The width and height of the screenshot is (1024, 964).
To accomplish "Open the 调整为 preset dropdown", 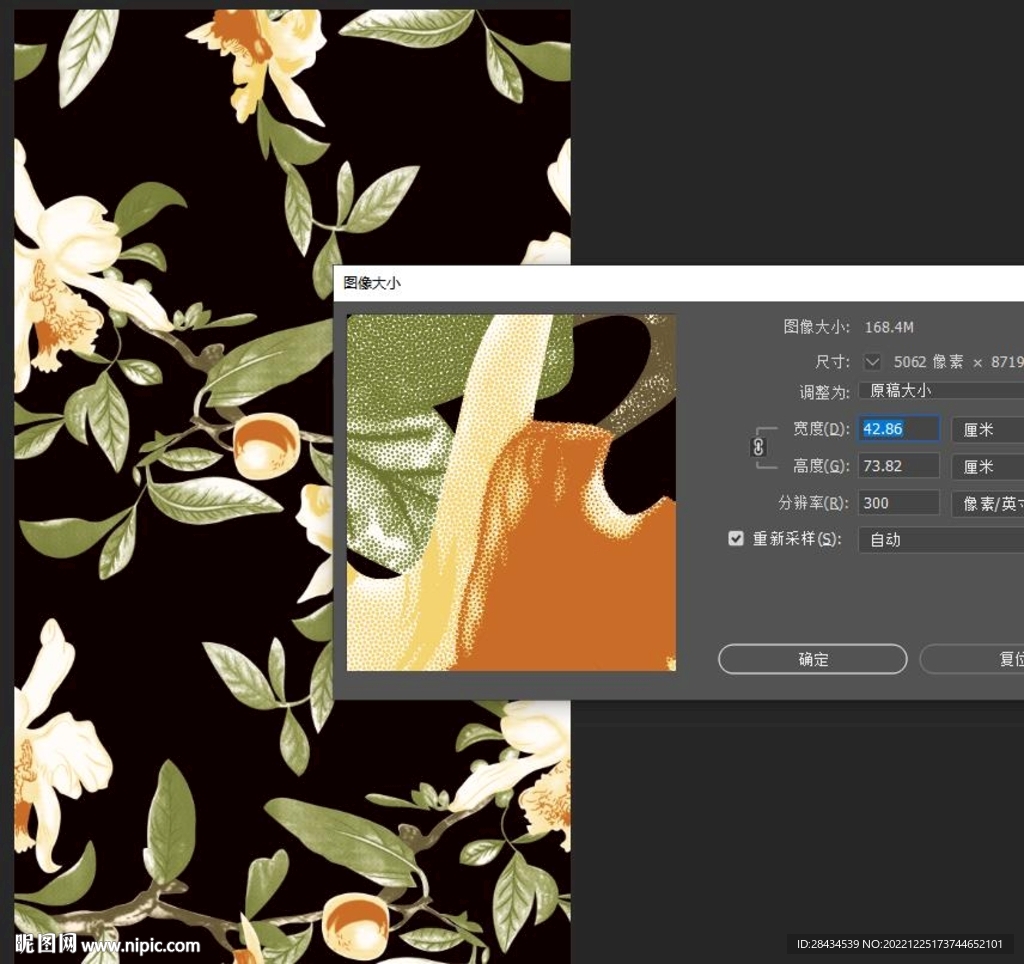I will (x=941, y=391).
